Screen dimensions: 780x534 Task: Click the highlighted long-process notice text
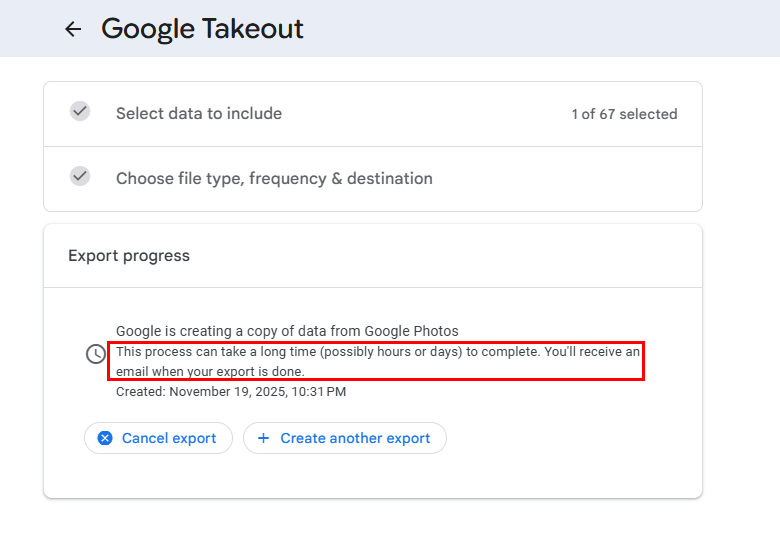[377, 361]
